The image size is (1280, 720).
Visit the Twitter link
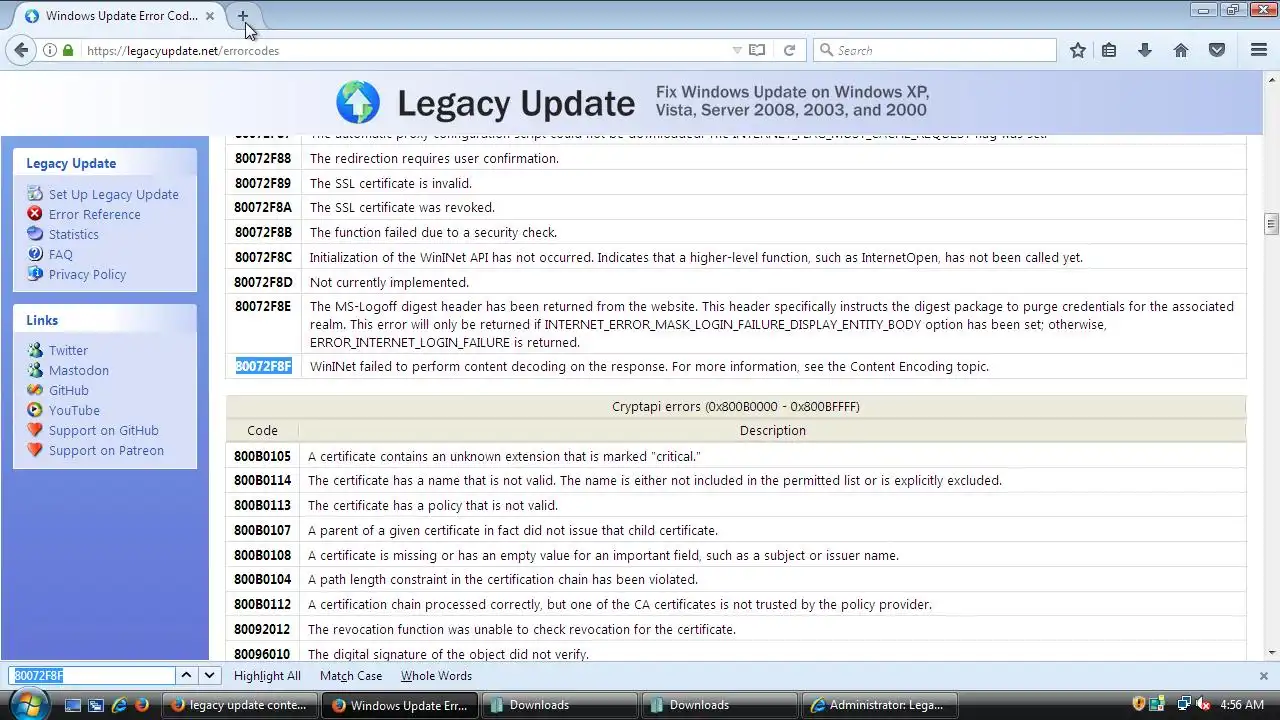68,350
